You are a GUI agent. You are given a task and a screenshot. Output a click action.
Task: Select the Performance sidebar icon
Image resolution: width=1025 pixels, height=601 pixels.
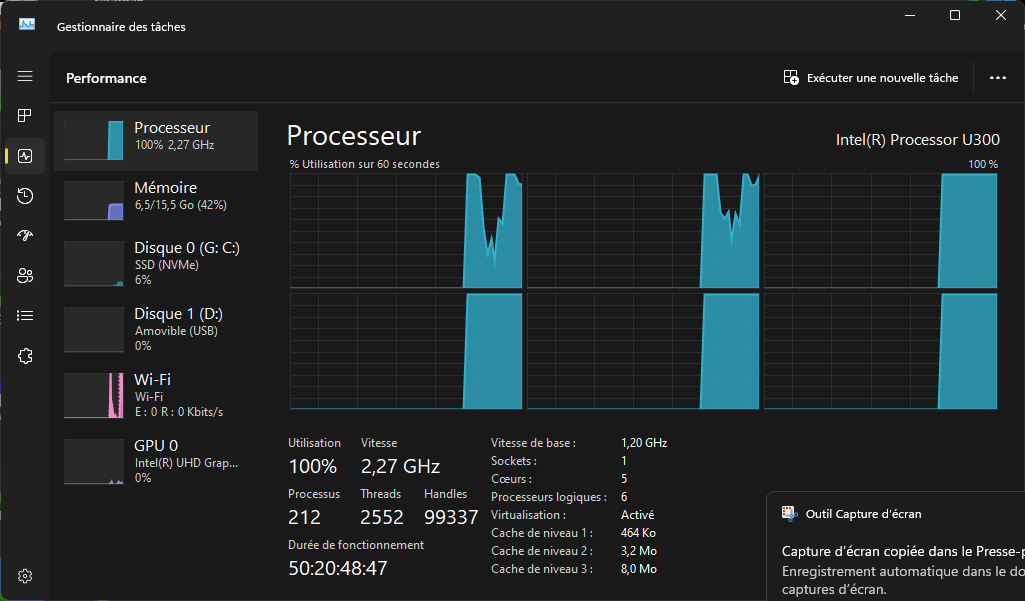[x=25, y=156]
